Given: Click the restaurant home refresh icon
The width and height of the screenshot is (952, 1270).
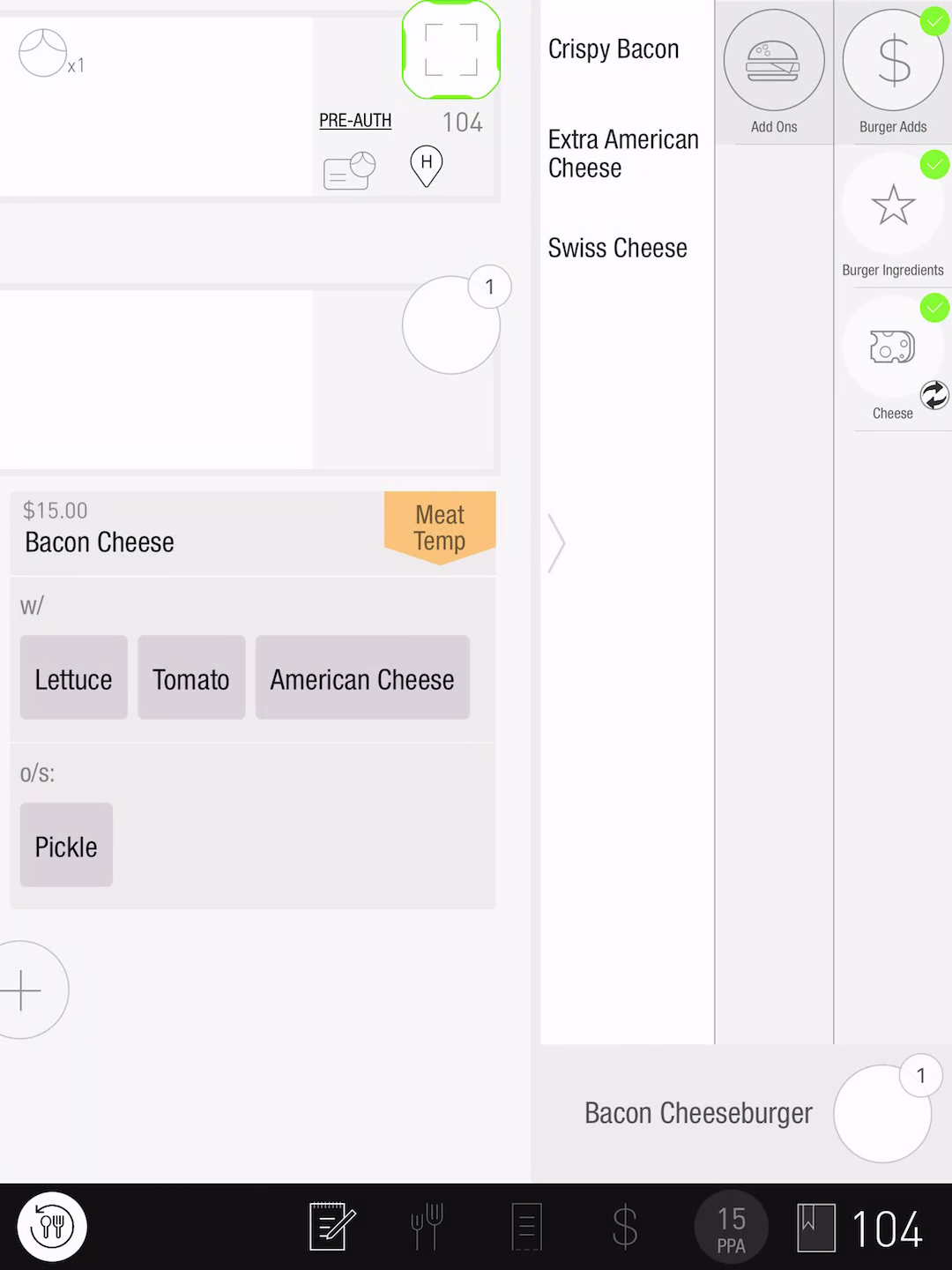Looking at the screenshot, I should (x=52, y=1226).
